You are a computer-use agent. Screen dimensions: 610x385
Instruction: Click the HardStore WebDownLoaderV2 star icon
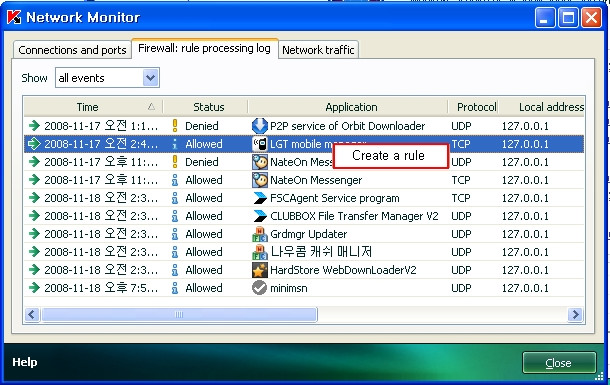coord(259,270)
